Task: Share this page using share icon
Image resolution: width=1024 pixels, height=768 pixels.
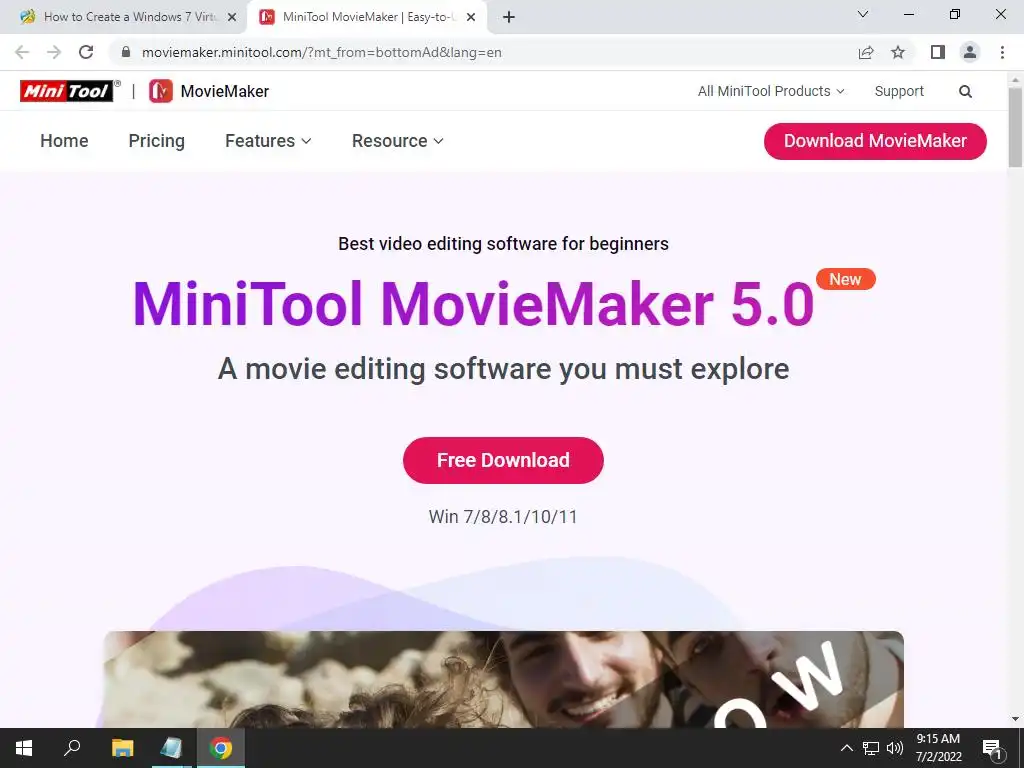Action: pos(866,52)
